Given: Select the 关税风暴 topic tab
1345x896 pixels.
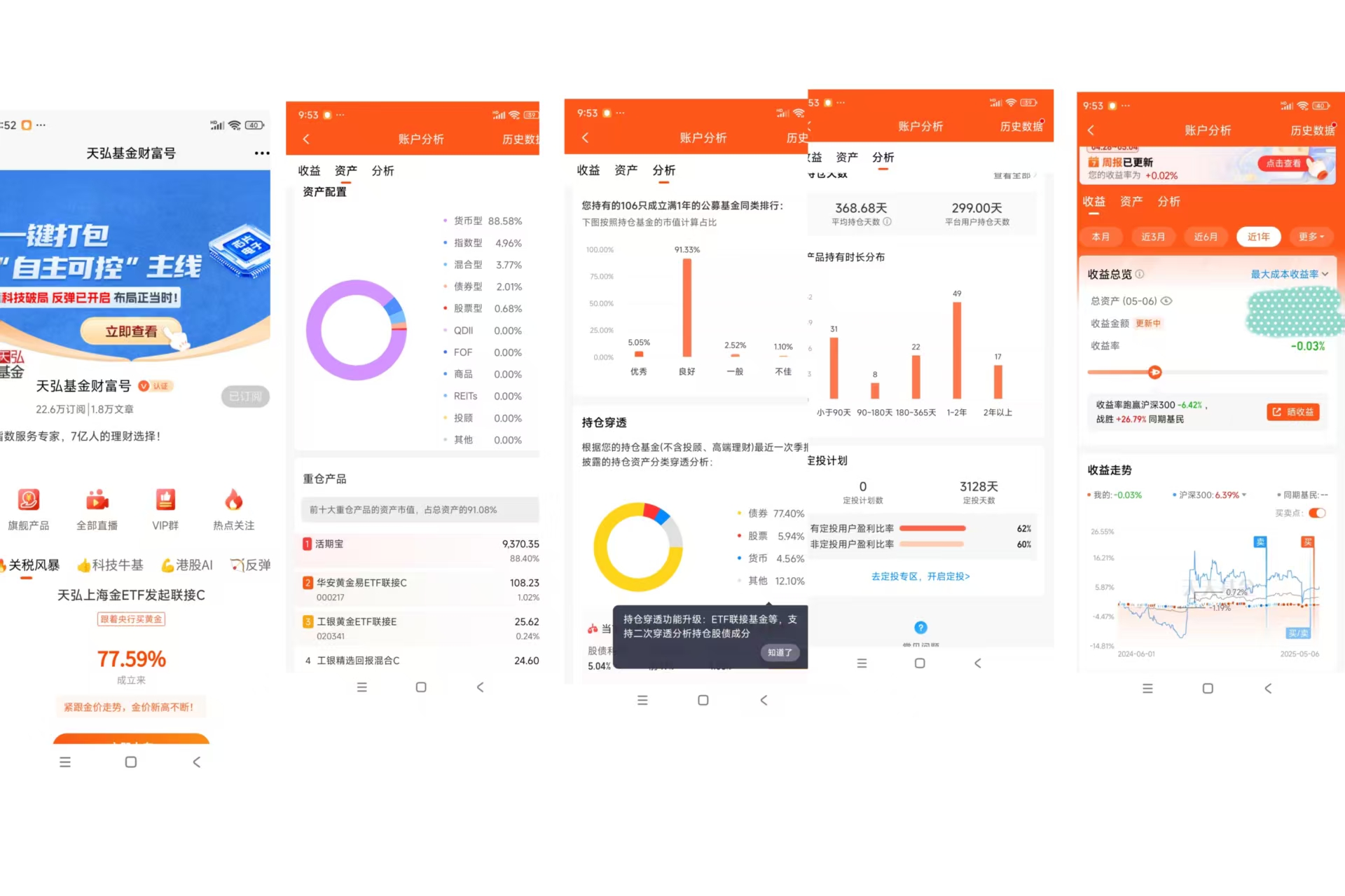Looking at the screenshot, I should [x=31, y=565].
